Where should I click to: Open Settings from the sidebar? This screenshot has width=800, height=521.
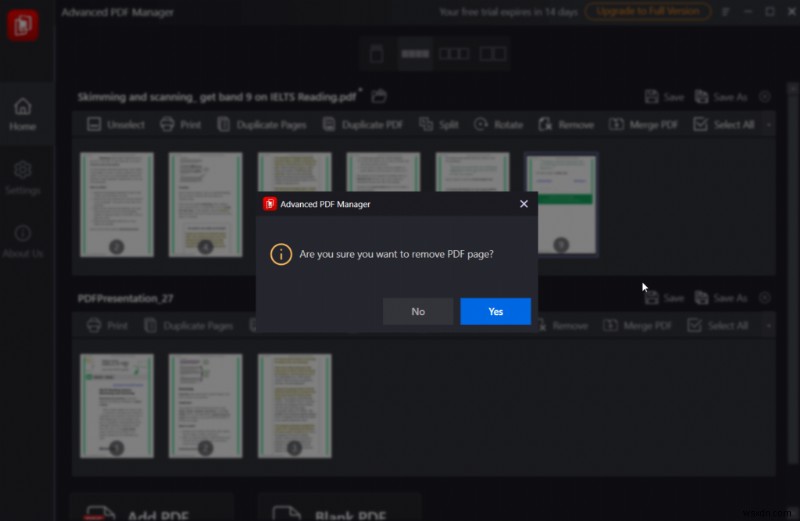click(x=22, y=178)
